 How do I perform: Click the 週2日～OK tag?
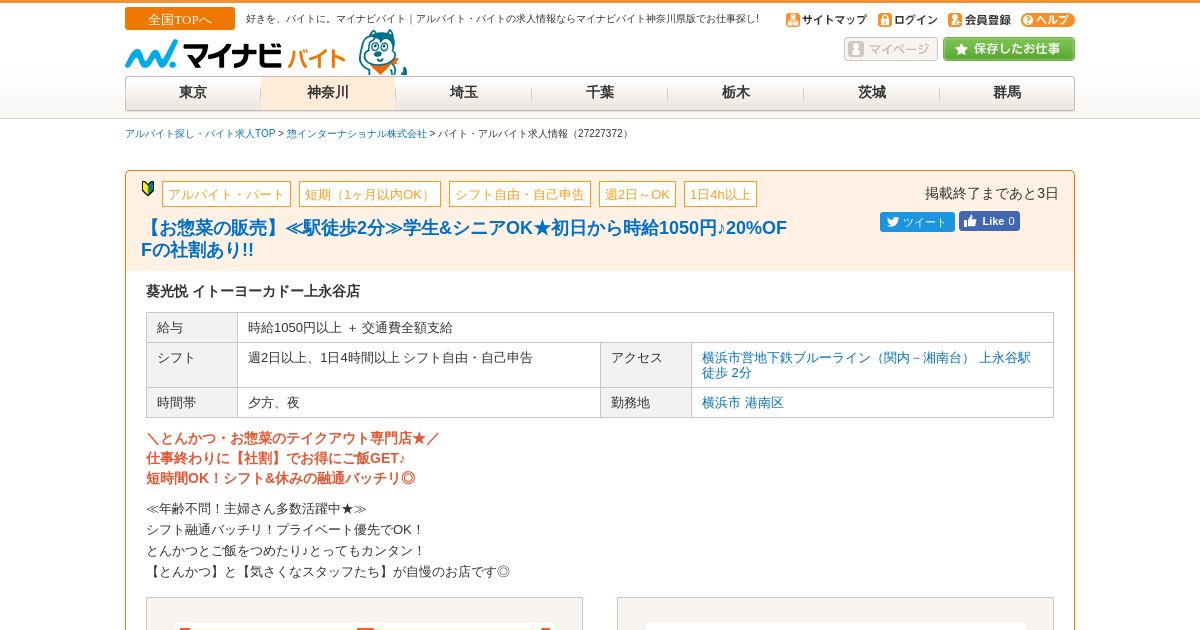637,194
